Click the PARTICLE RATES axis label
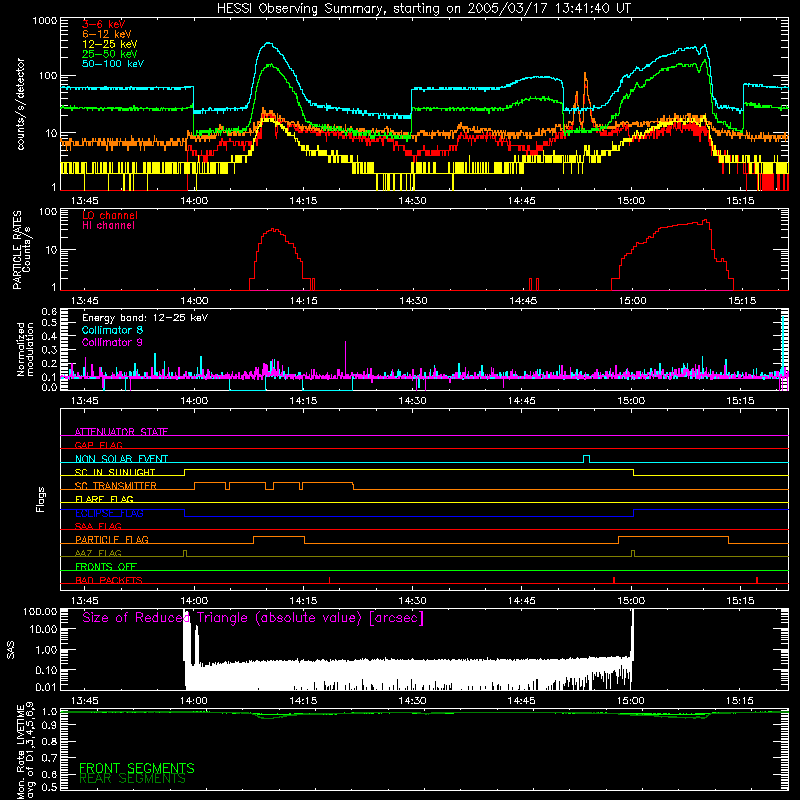The width and height of the screenshot is (800, 800). coord(21,250)
